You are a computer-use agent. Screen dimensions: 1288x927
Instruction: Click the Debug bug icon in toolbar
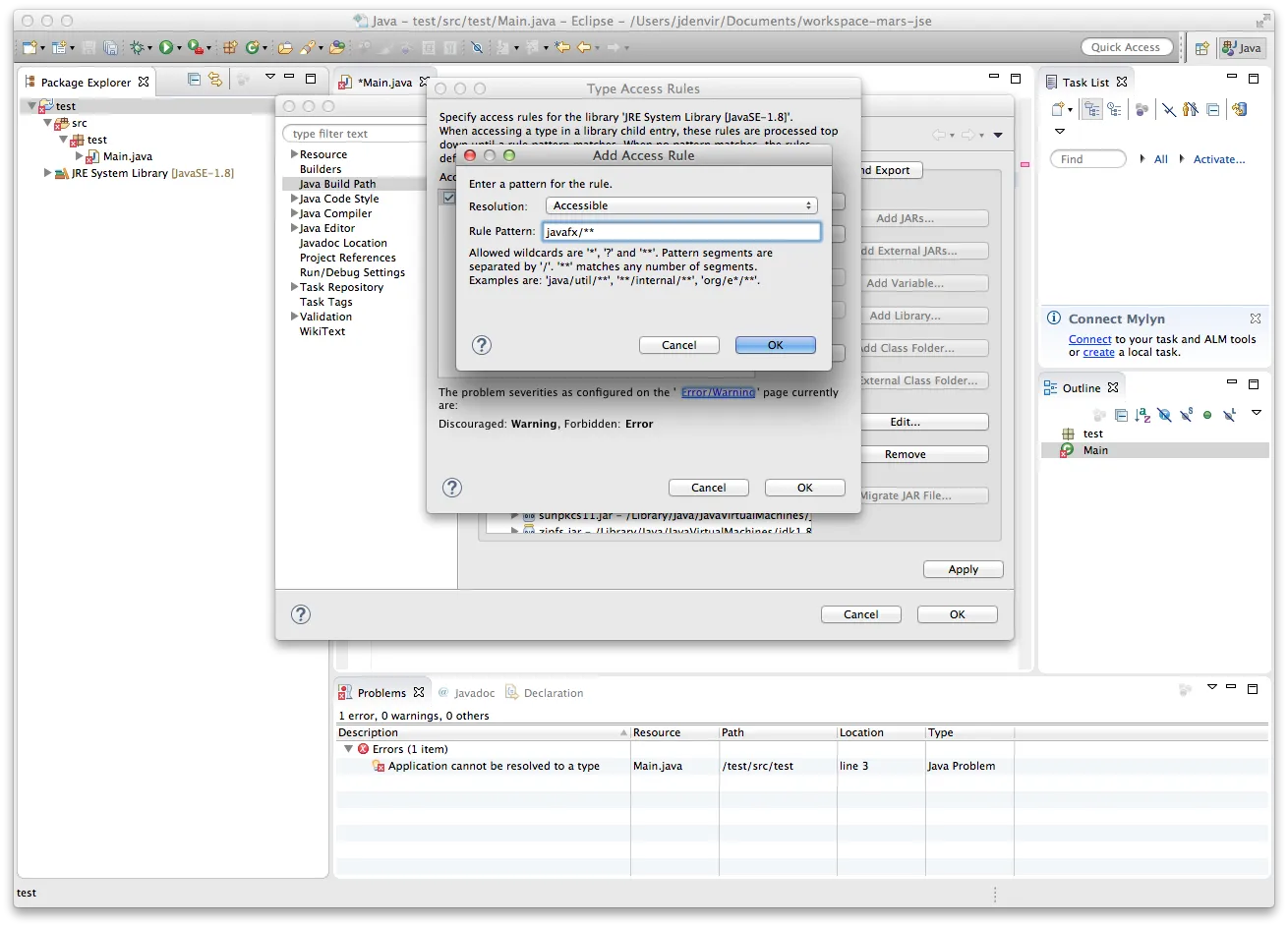[x=138, y=47]
